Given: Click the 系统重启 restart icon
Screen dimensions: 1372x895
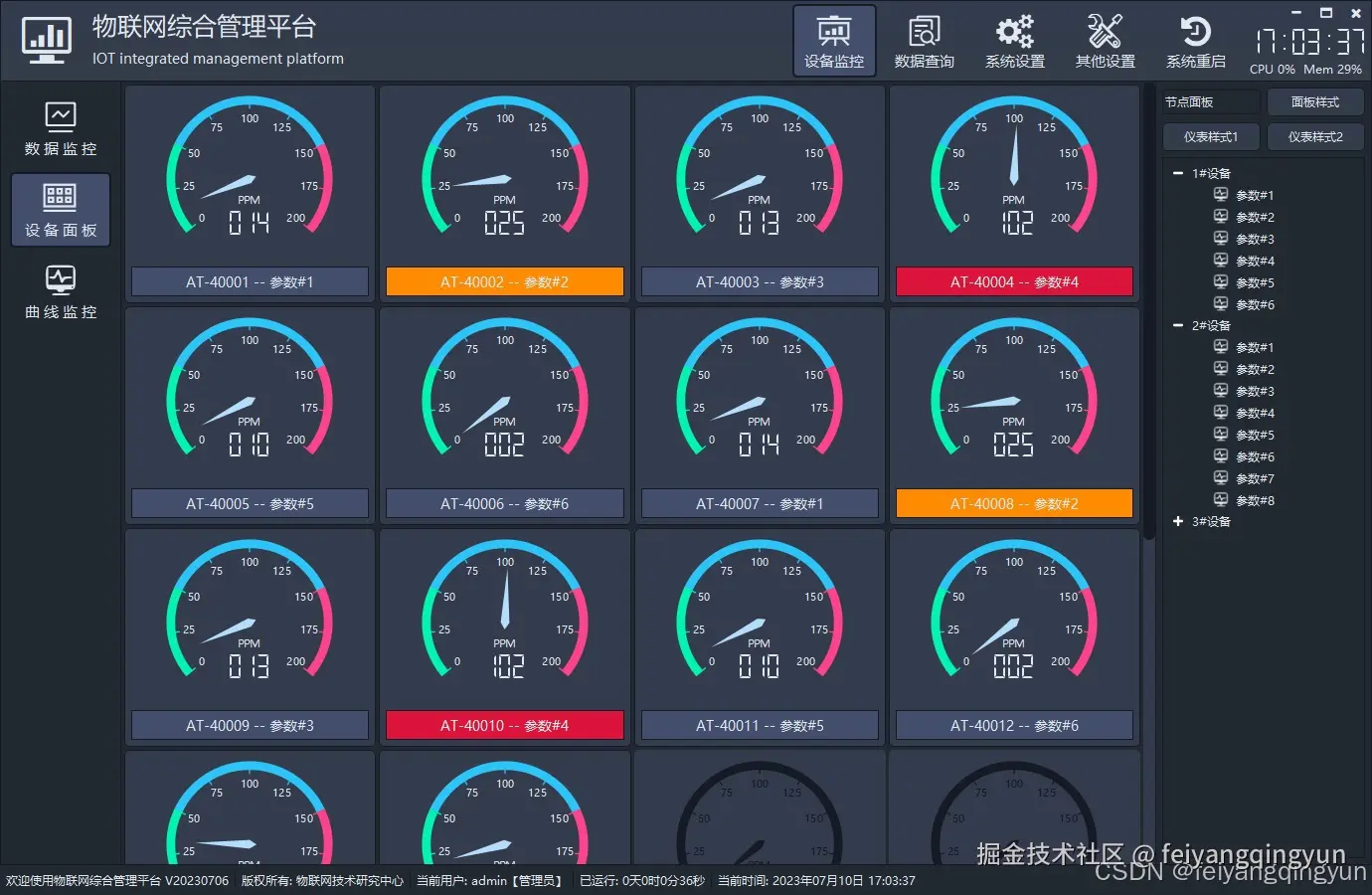Looking at the screenshot, I should 1195,31.
